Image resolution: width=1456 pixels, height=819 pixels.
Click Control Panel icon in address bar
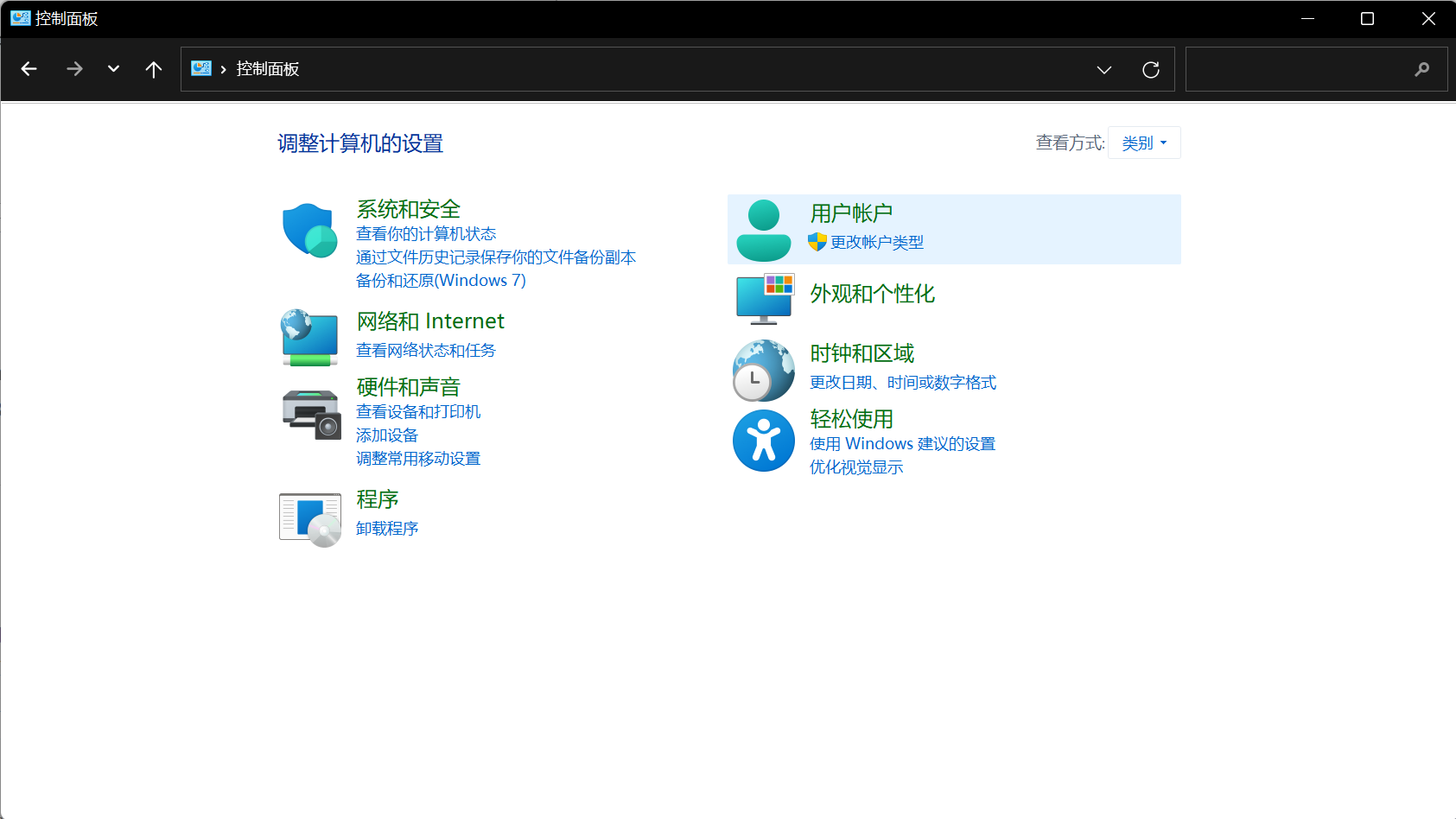(201, 68)
